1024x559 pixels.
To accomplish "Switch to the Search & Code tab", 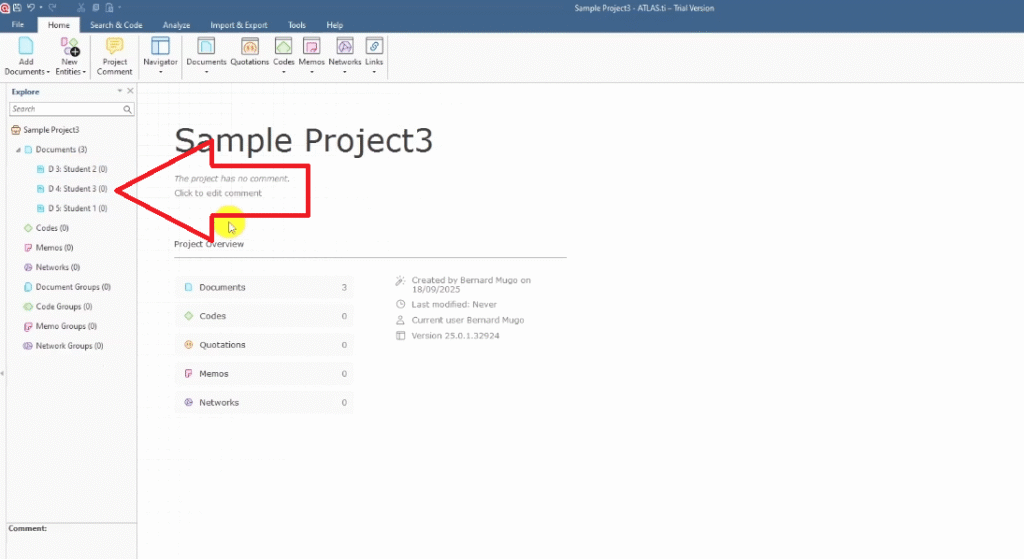I will coord(115,24).
